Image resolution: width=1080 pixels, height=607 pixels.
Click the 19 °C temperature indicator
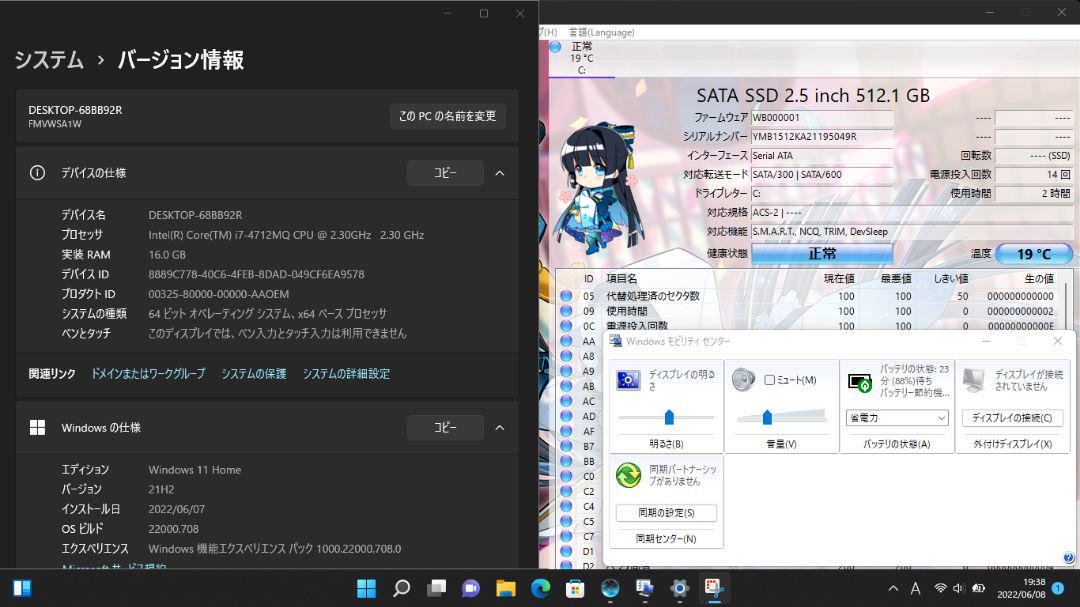point(1034,254)
